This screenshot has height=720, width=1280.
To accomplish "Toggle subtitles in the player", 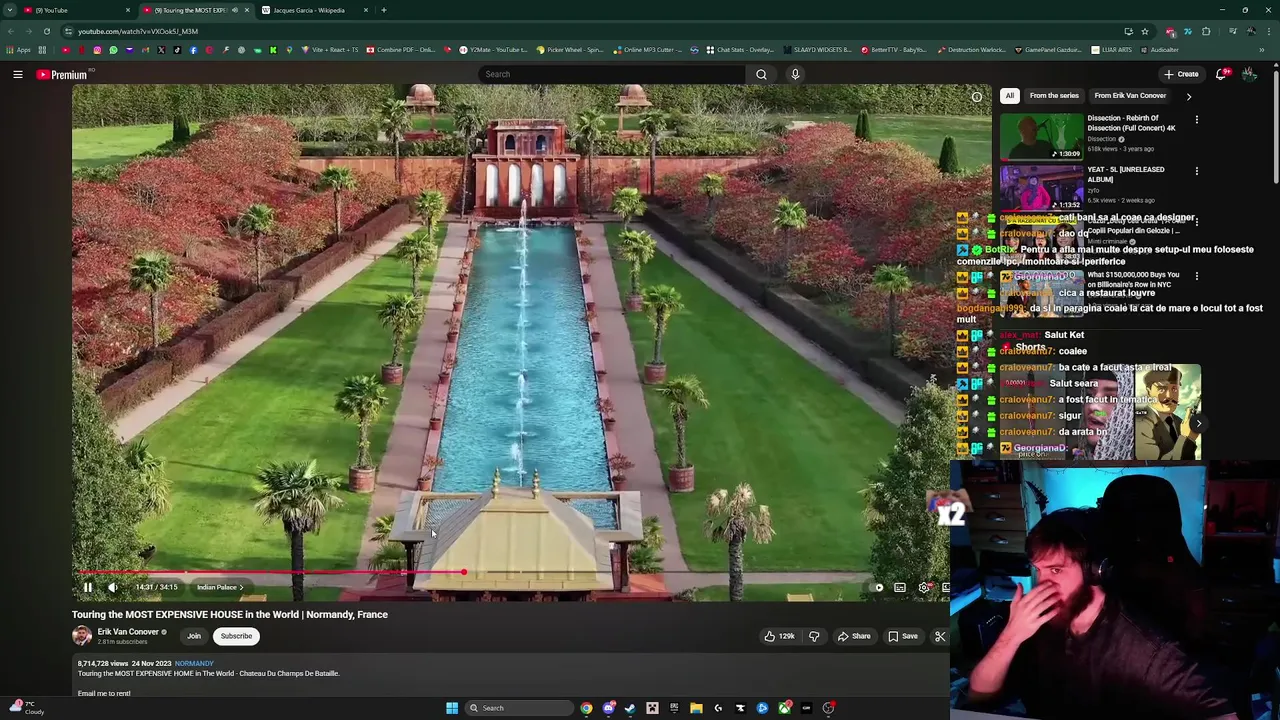I will tap(900, 588).
